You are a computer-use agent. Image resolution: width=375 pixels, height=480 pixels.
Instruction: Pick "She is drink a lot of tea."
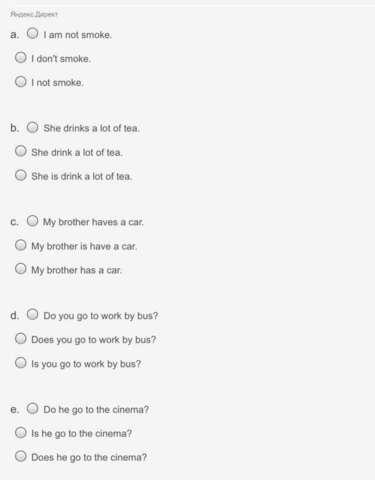point(21,175)
